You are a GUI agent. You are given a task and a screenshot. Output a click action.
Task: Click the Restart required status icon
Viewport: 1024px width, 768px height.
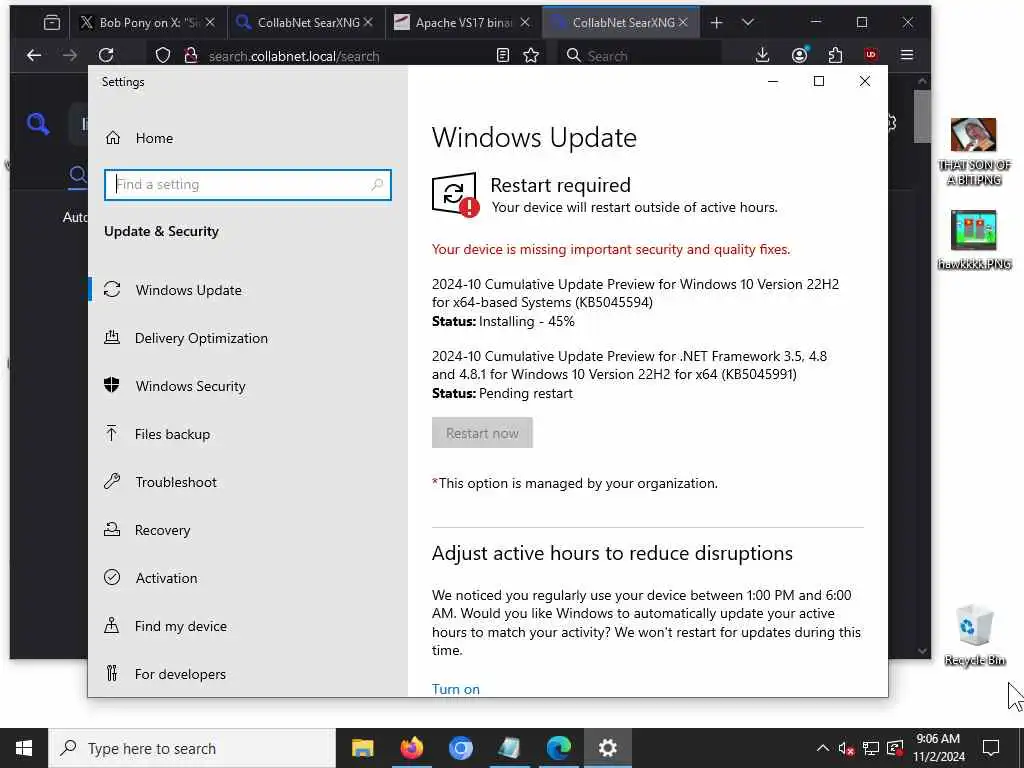pos(455,195)
